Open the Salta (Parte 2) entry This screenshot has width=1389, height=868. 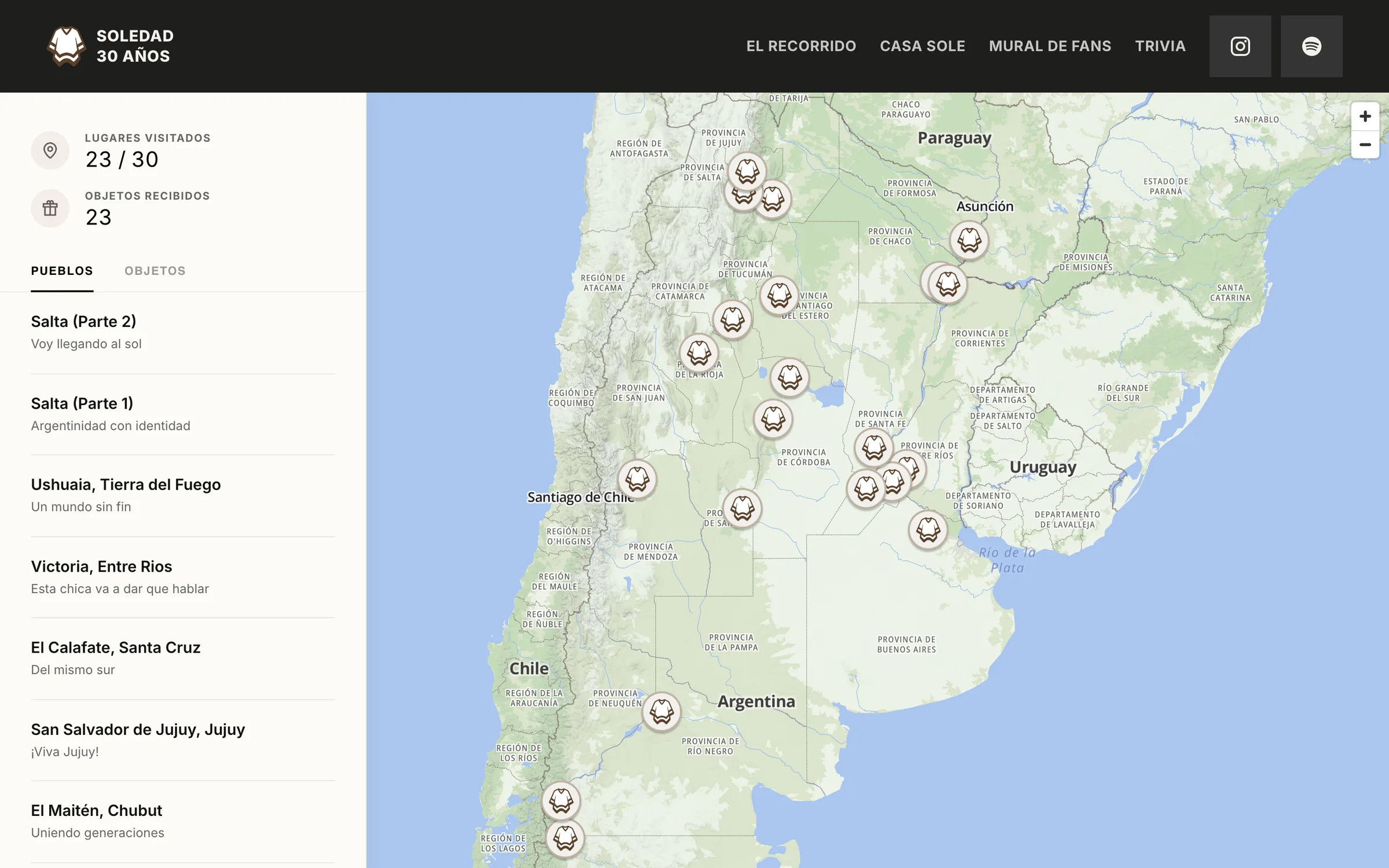coord(183,333)
